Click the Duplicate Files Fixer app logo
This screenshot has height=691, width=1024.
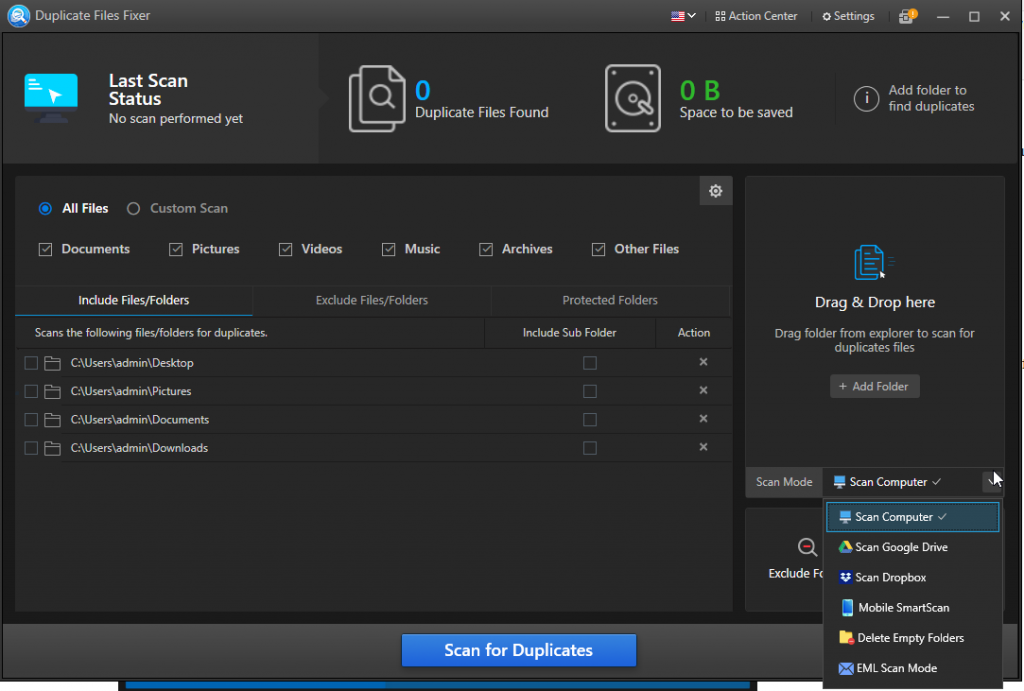click(18, 16)
